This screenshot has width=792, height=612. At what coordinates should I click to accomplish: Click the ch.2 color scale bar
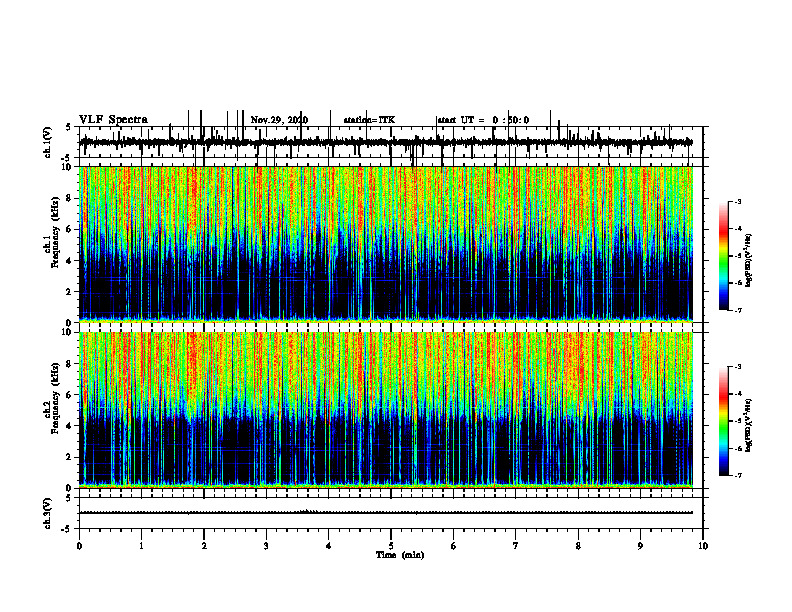(x=724, y=421)
